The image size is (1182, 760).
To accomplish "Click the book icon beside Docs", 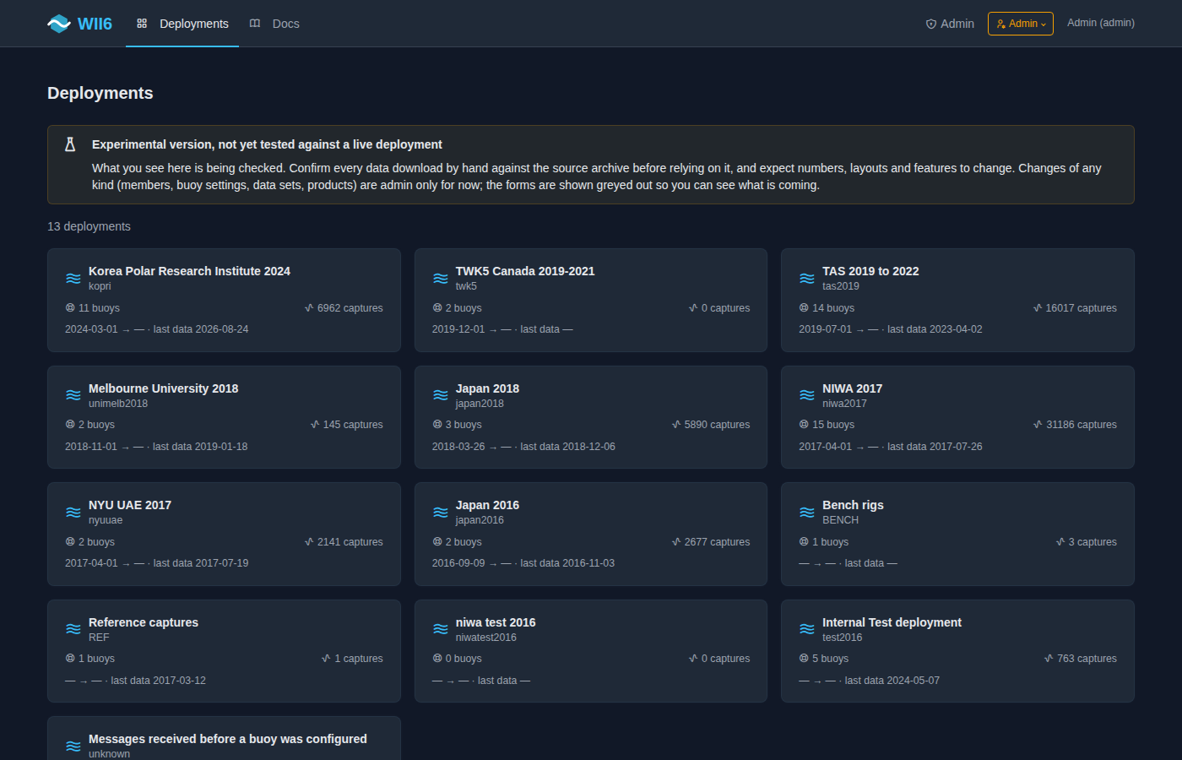I will pyautogui.click(x=255, y=23).
